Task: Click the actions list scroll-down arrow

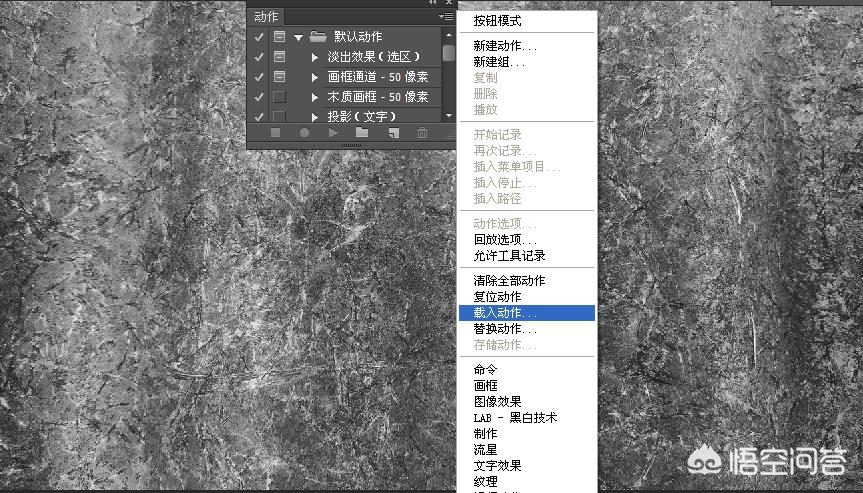Action: point(449,116)
